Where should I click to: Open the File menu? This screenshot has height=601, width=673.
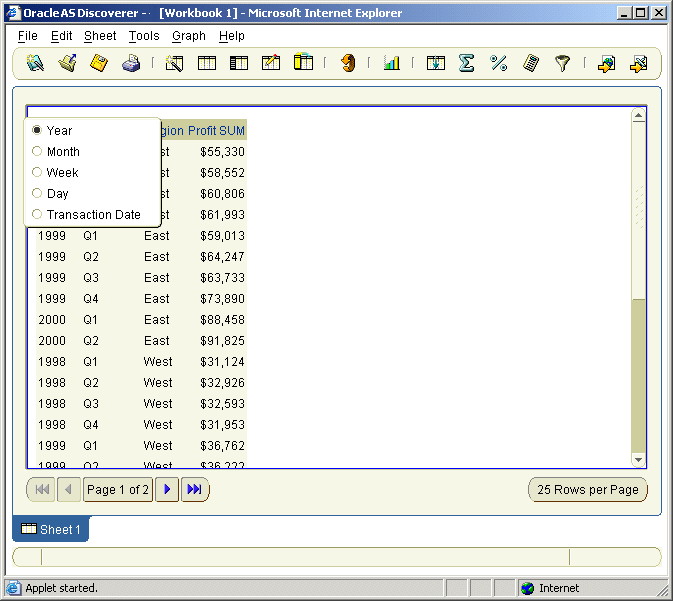click(x=28, y=36)
